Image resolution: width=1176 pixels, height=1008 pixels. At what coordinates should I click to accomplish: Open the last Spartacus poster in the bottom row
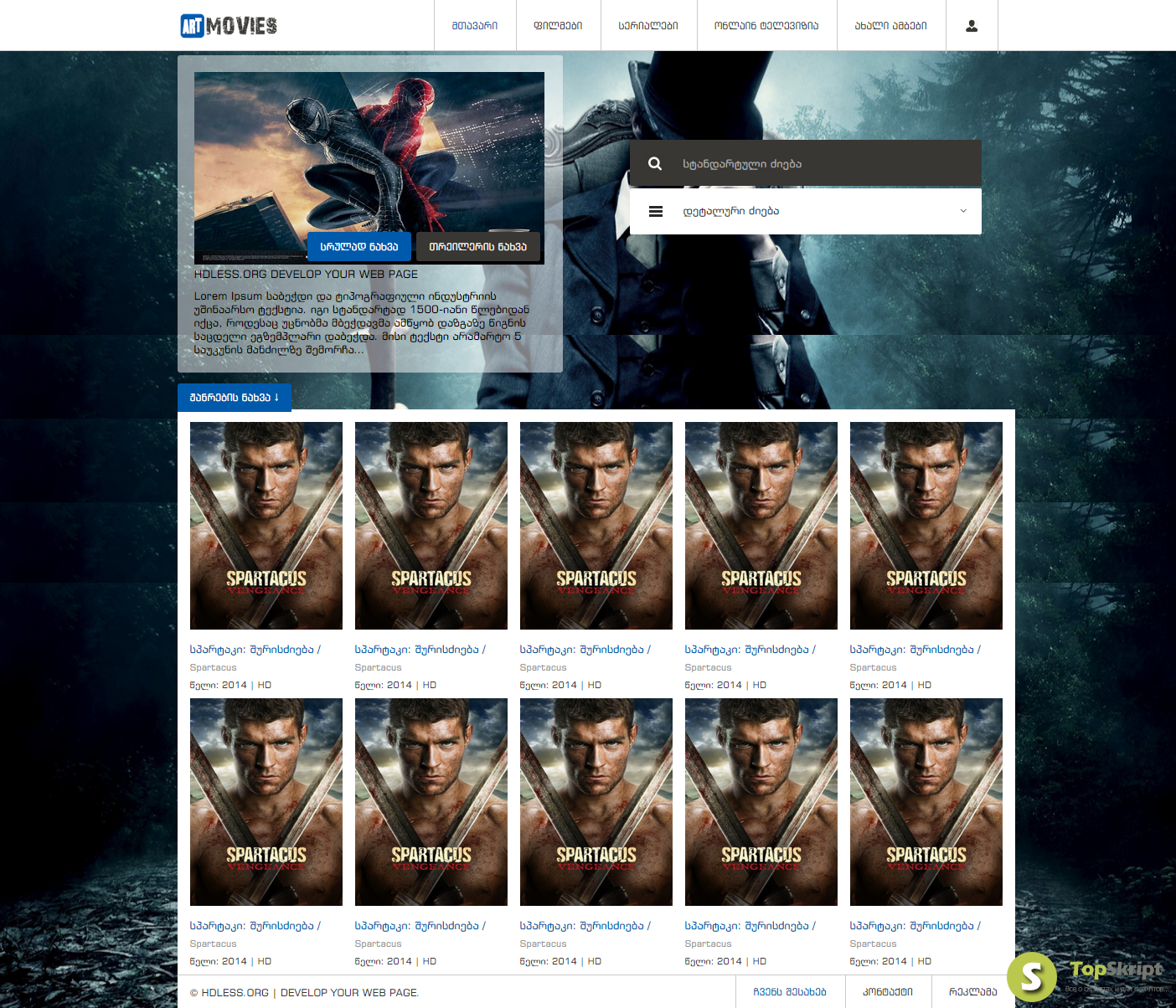926,802
